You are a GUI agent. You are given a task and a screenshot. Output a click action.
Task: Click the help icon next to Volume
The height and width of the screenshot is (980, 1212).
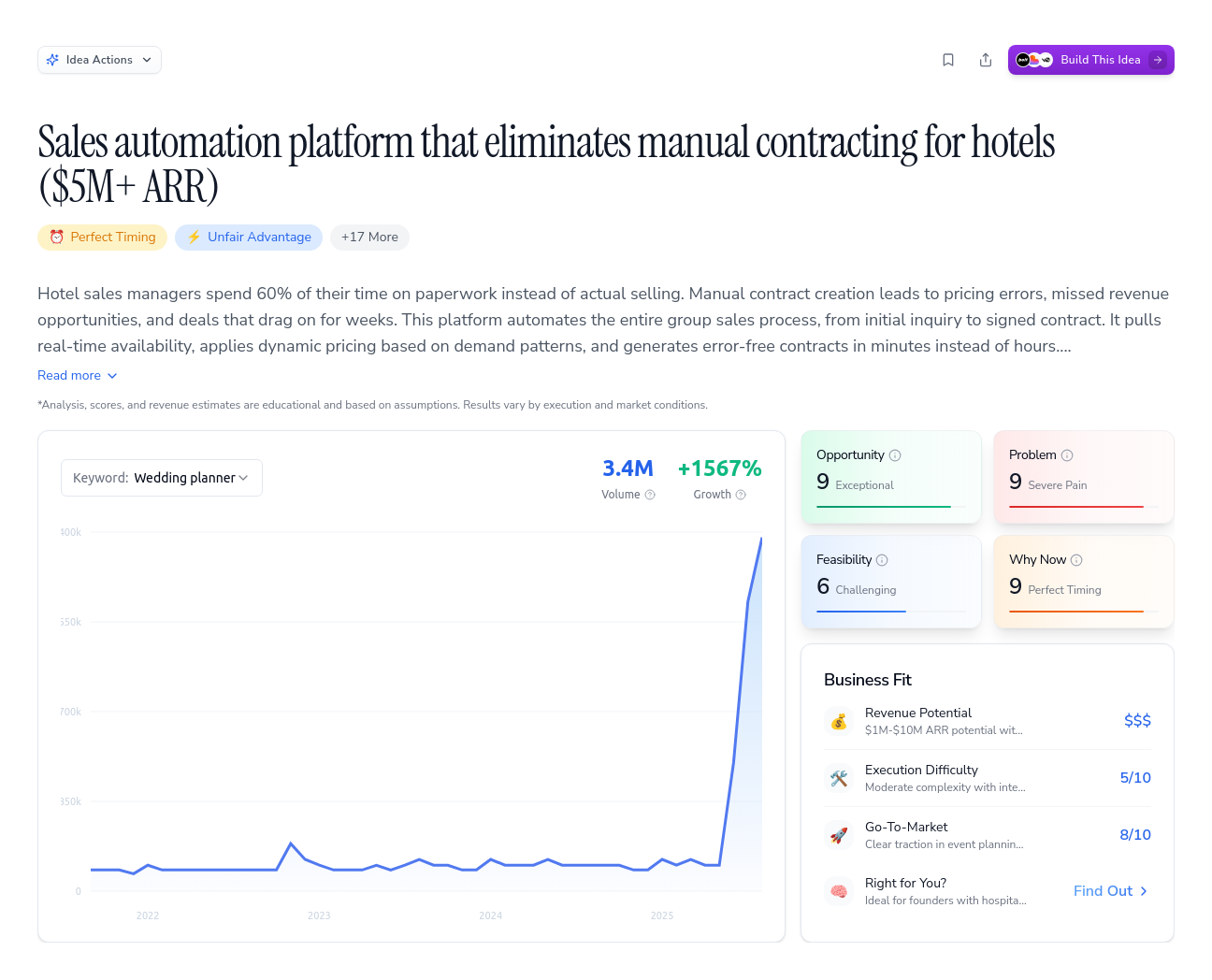650,495
